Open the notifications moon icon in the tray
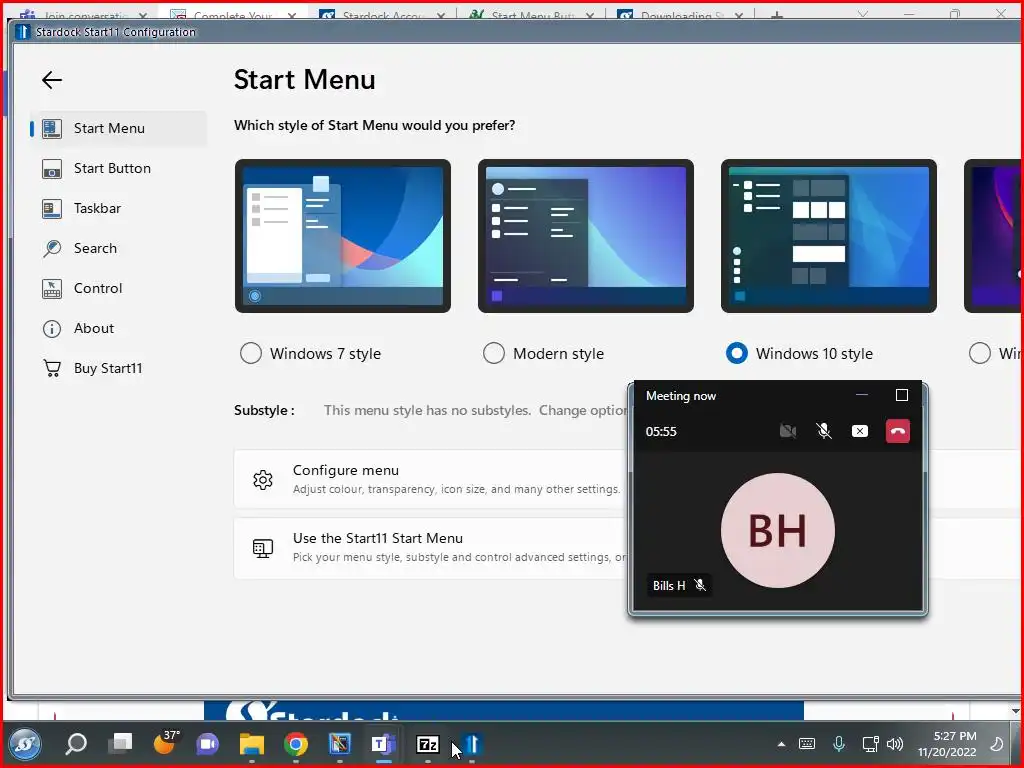The width and height of the screenshot is (1024, 768). coord(997,744)
